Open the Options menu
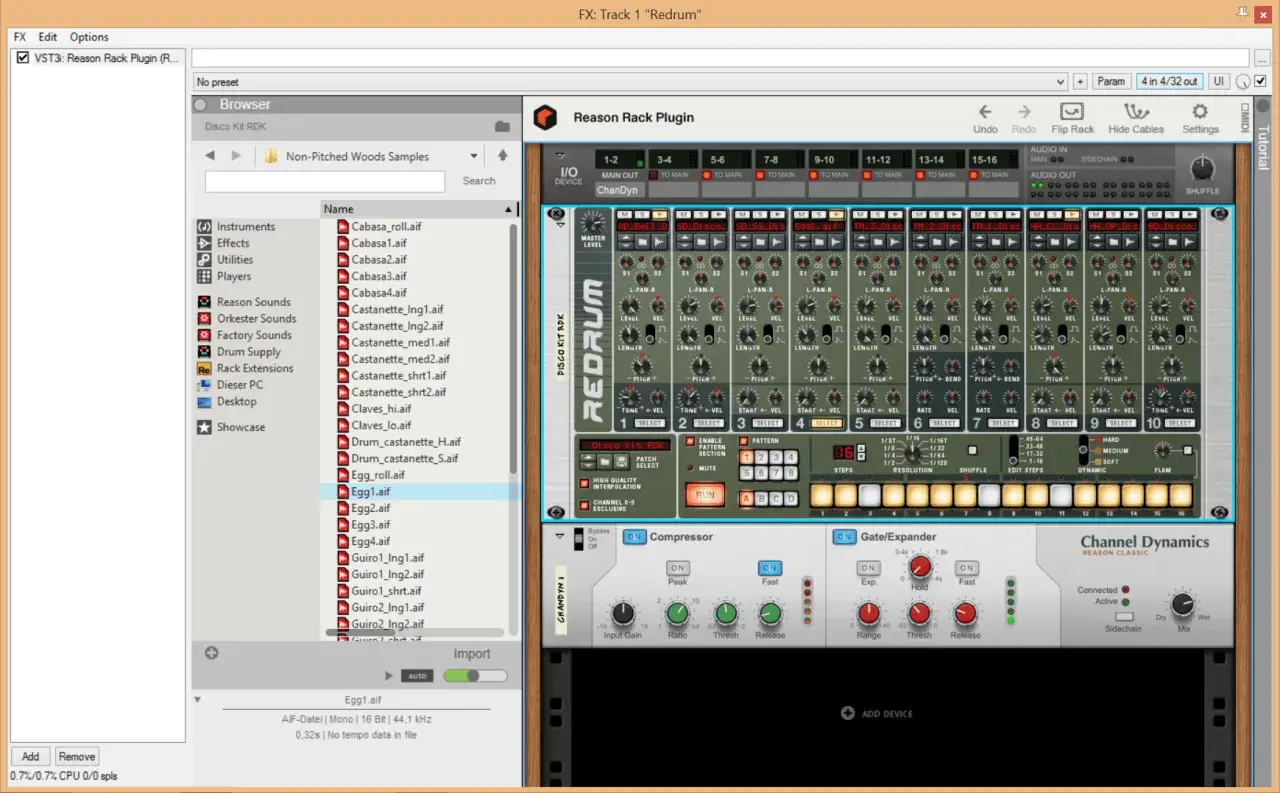 [89, 37]
